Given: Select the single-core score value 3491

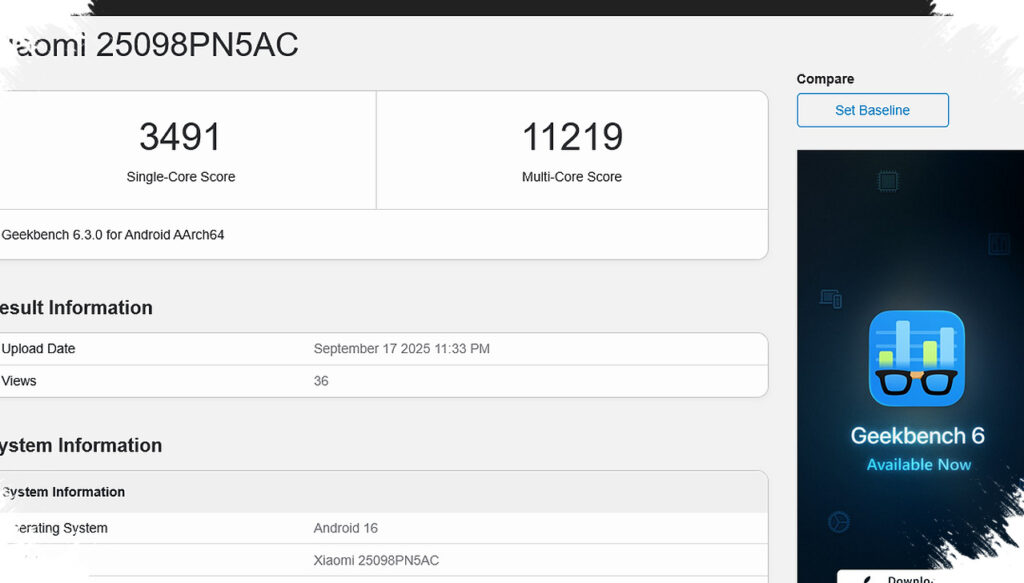Looking at the screenshot, I should click(x=180, y=136).
